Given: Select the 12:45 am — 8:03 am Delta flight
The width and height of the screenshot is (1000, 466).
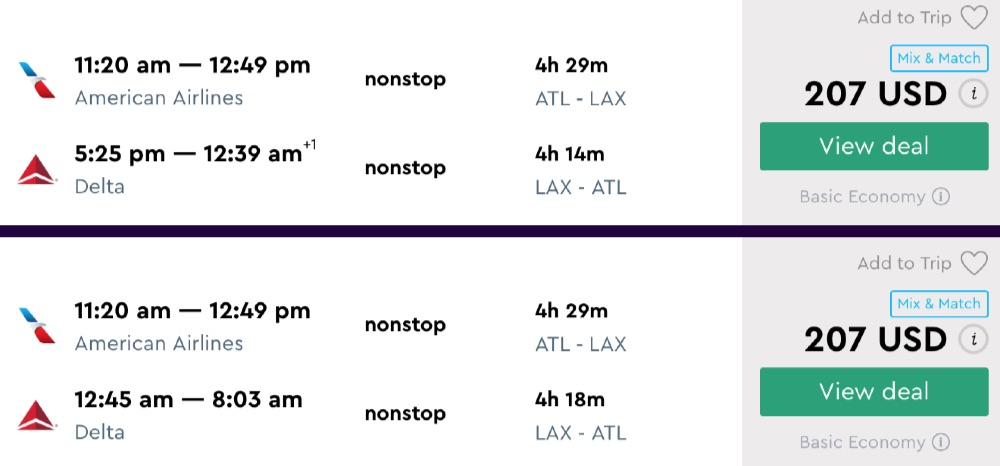Looking at the screenshot, I should pyautogui.click(x=188, y=400).
